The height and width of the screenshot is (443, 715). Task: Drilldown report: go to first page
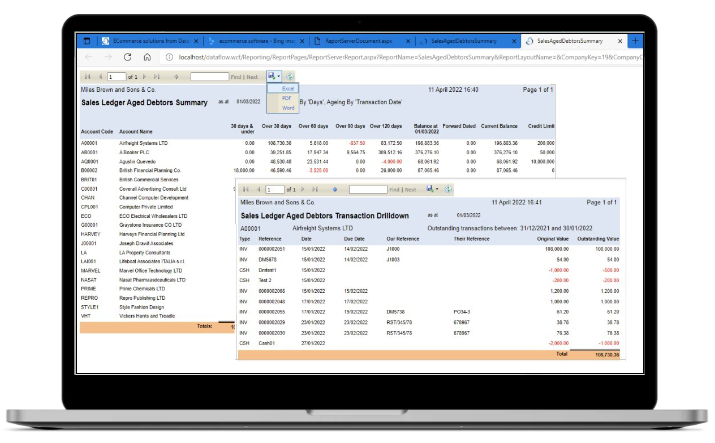[246, 189]
